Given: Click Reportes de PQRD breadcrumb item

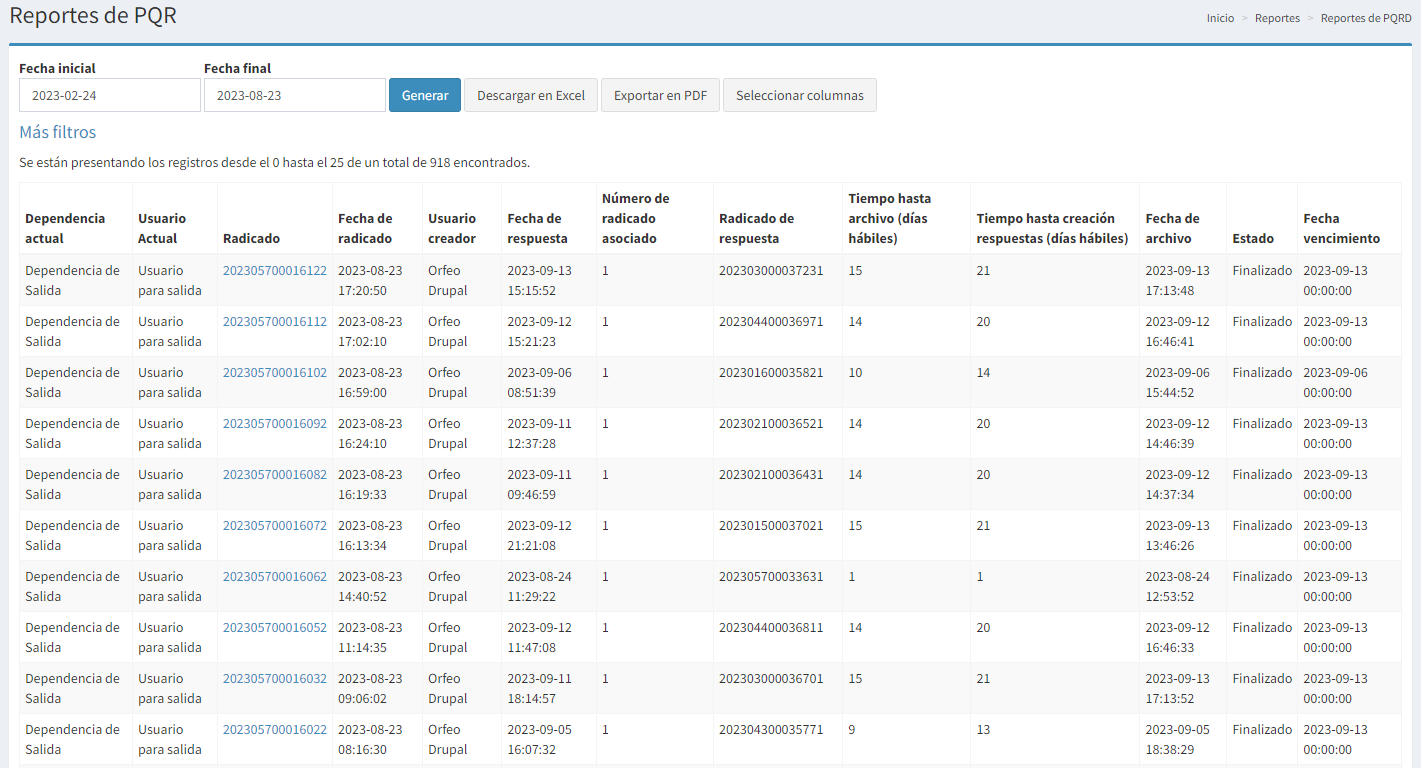Looking at the screenshot, I should 1366,18.
